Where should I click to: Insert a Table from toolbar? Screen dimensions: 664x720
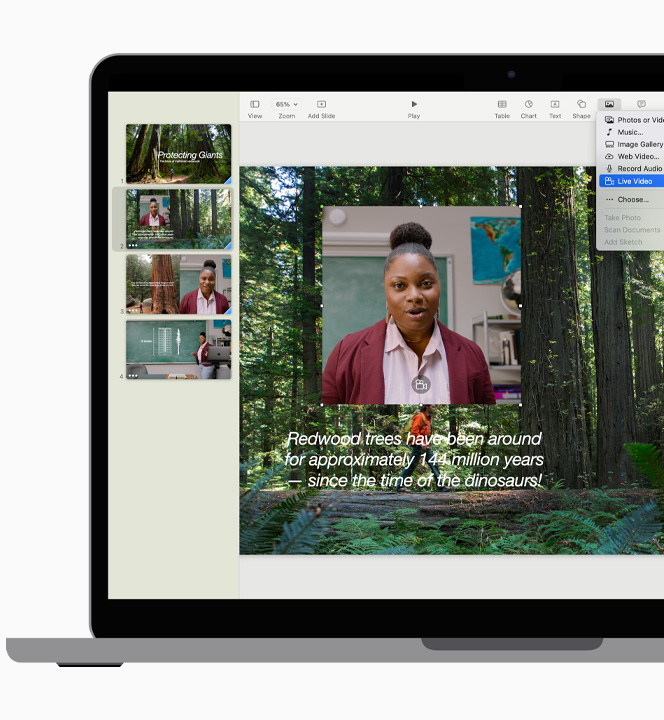point(502,105)
